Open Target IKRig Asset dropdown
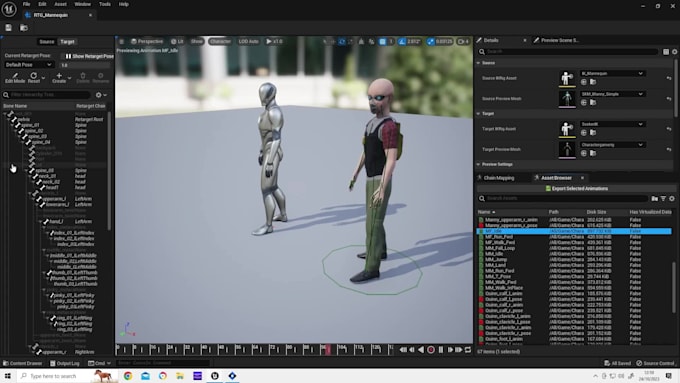The height and width of the screenshot is (383, 680). (x=612, y=124)
